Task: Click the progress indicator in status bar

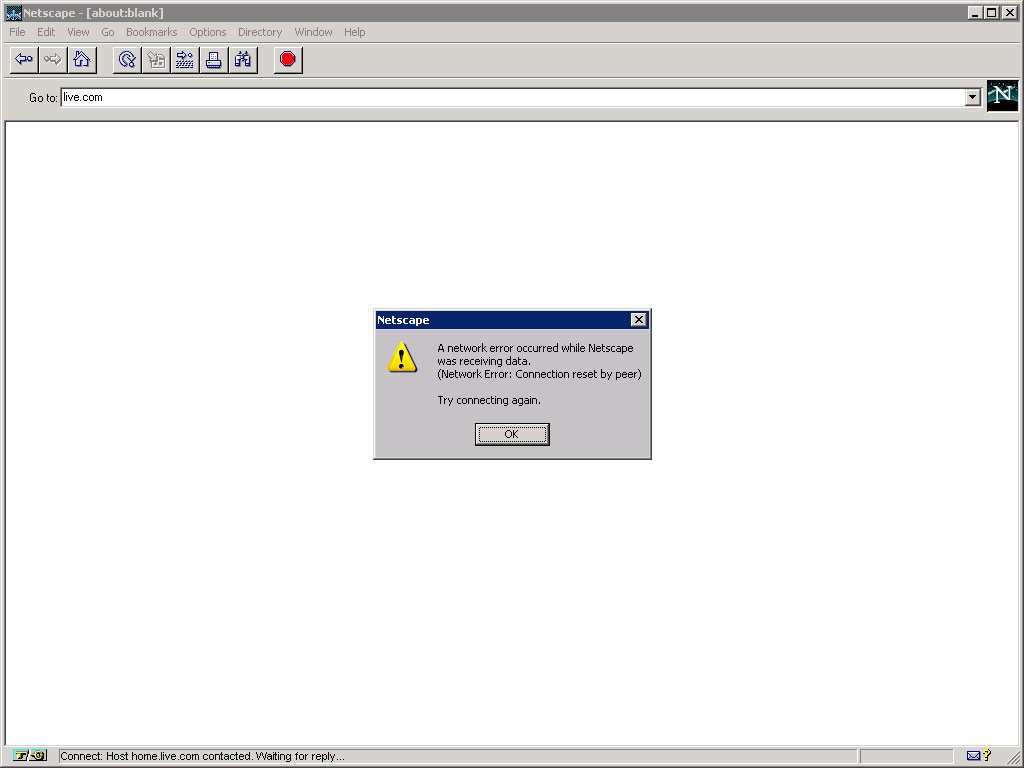Action: tap(906, 756)
